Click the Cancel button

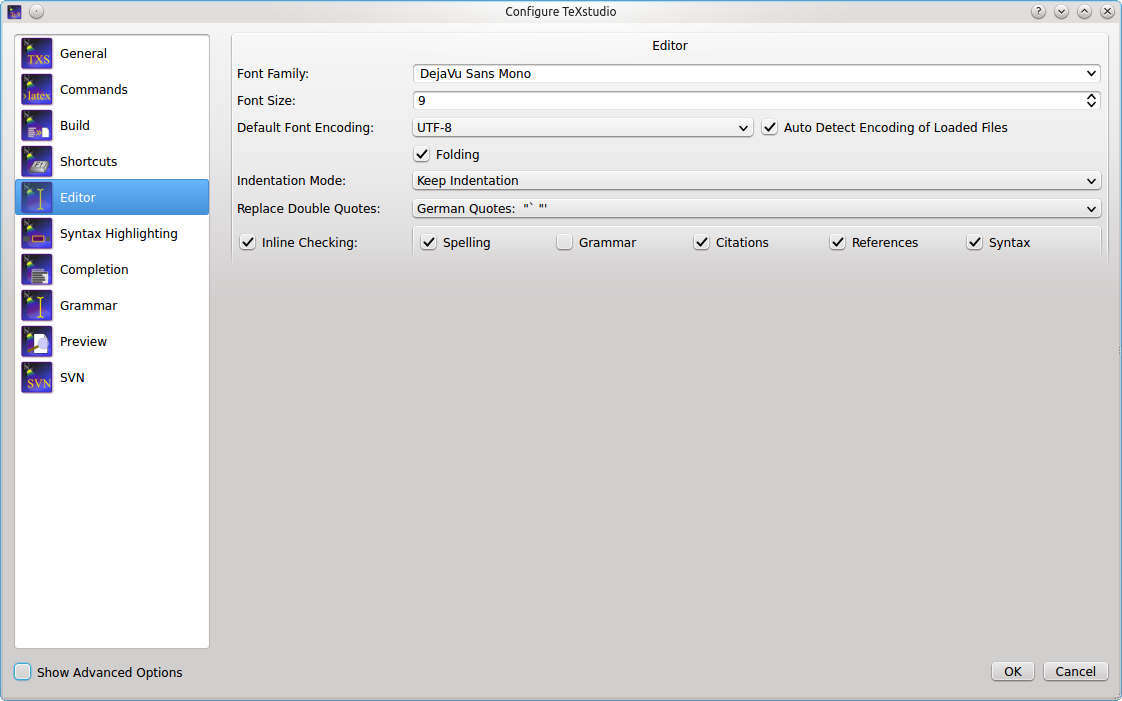[x=1075, y=672]
